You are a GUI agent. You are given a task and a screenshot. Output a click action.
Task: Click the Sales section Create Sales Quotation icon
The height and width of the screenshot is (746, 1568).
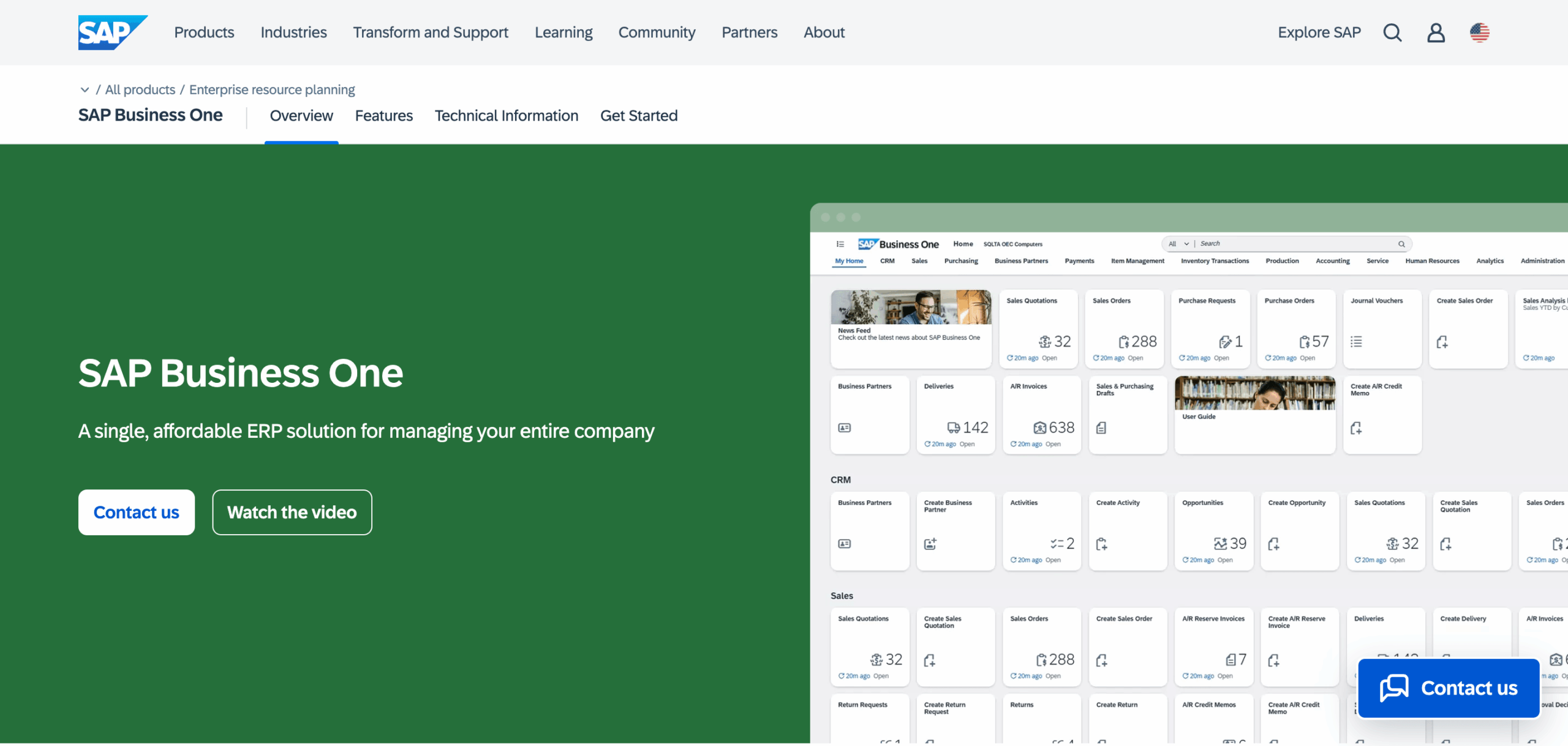tap(929, 660)
